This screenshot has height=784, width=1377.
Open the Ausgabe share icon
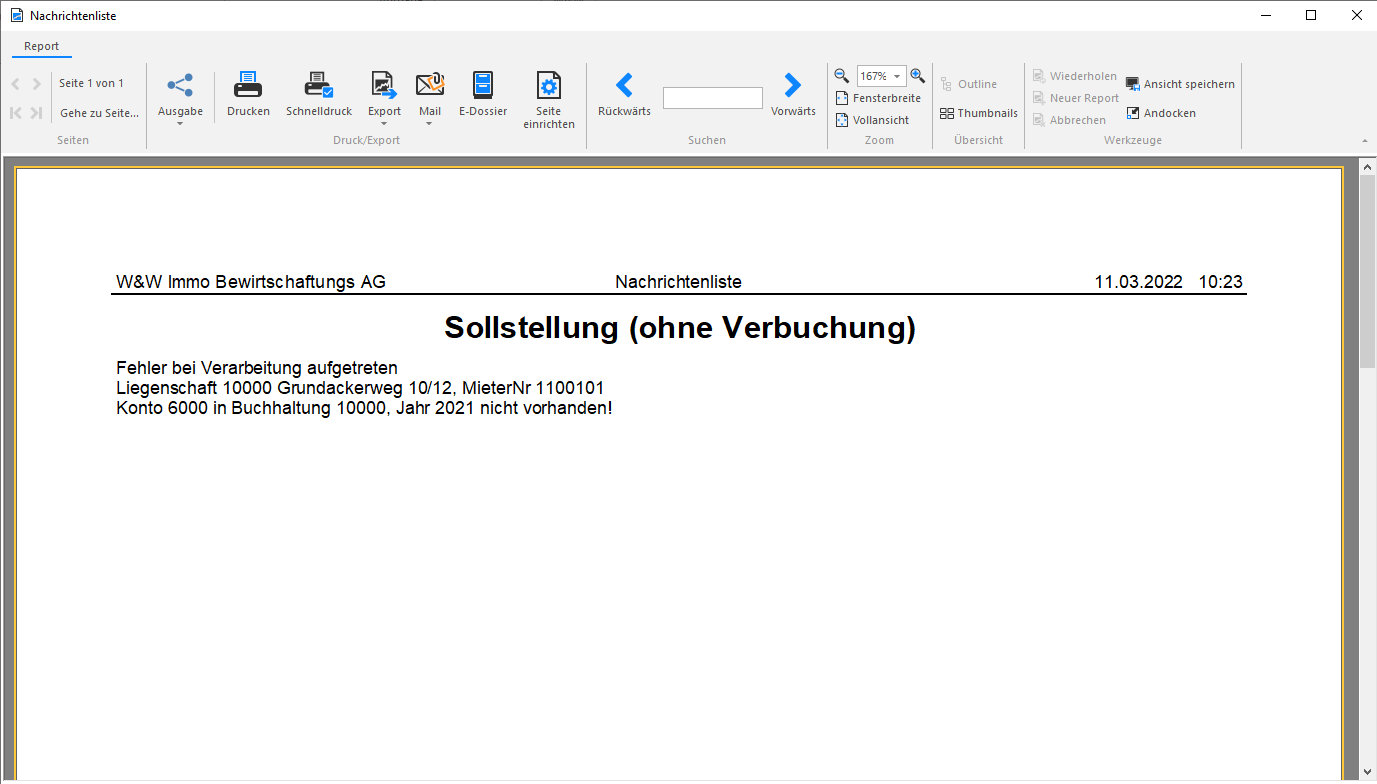point(180,85)
